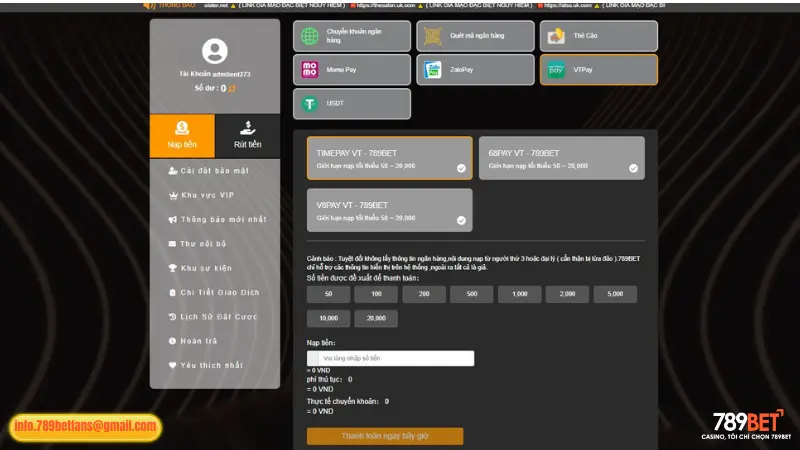The image size is (800, 450).
Task: Click the balance refresh icon next to Số dư
Action: click(232, 88)
